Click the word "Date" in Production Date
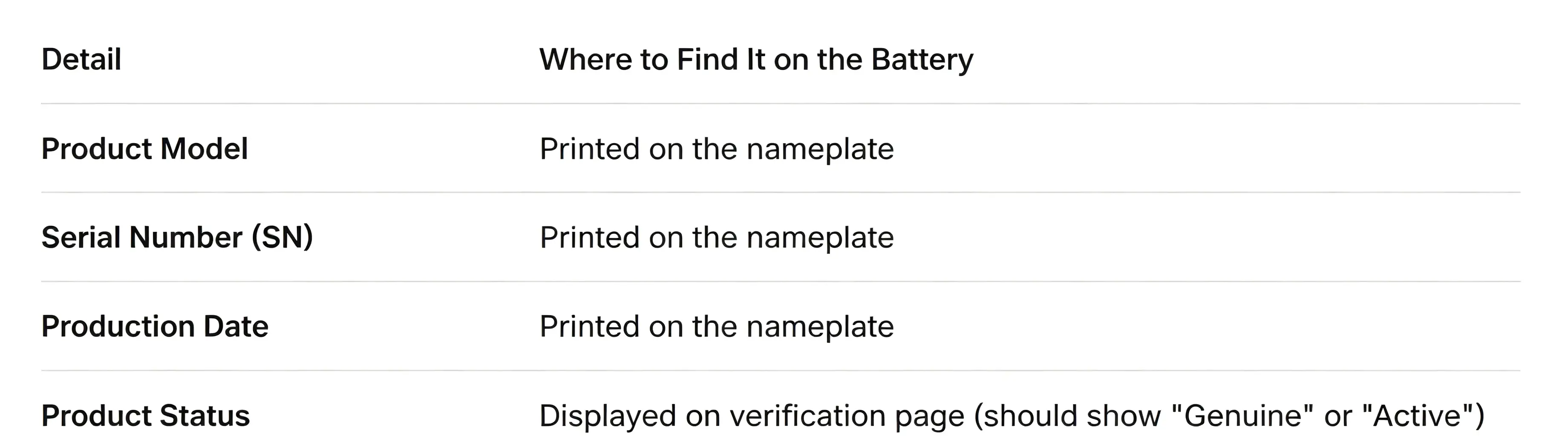This screenshot has height=446, width=1568. (236, 326)
